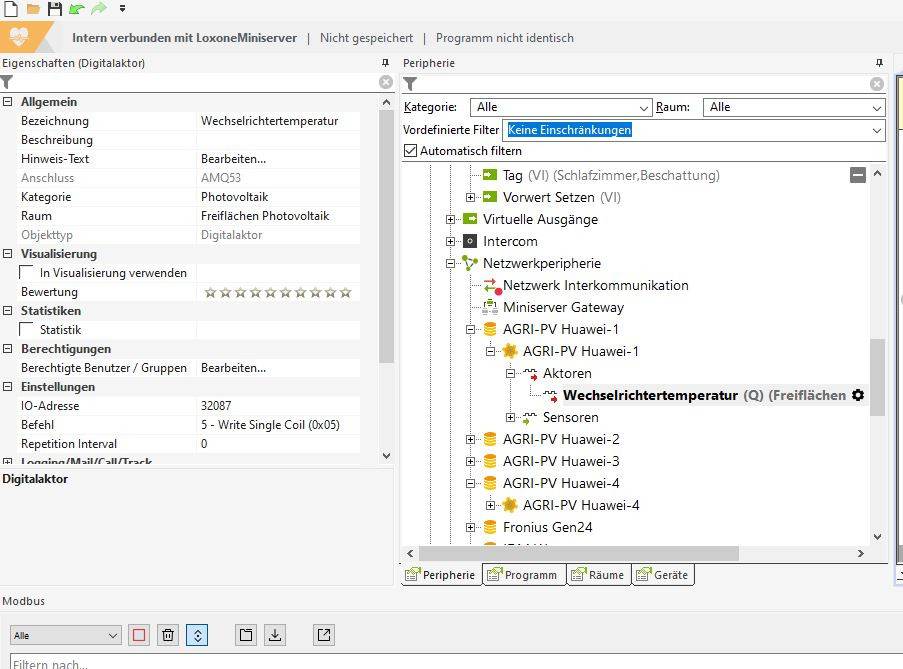Click Bearbeiten for Berechtigte Benutzer
Image resolution: width=903 pixels, height=669 pixels.
(x=234, y=368)
